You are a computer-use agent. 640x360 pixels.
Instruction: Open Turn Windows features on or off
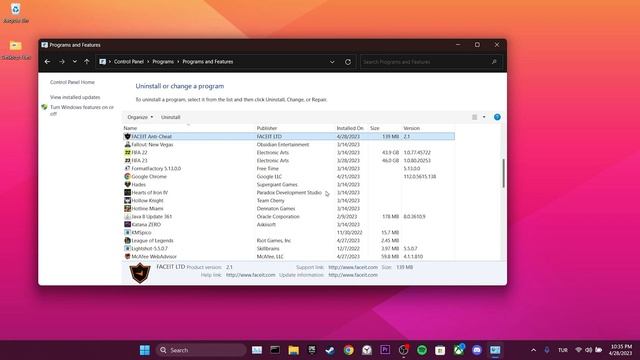click(x=82, y=110)
